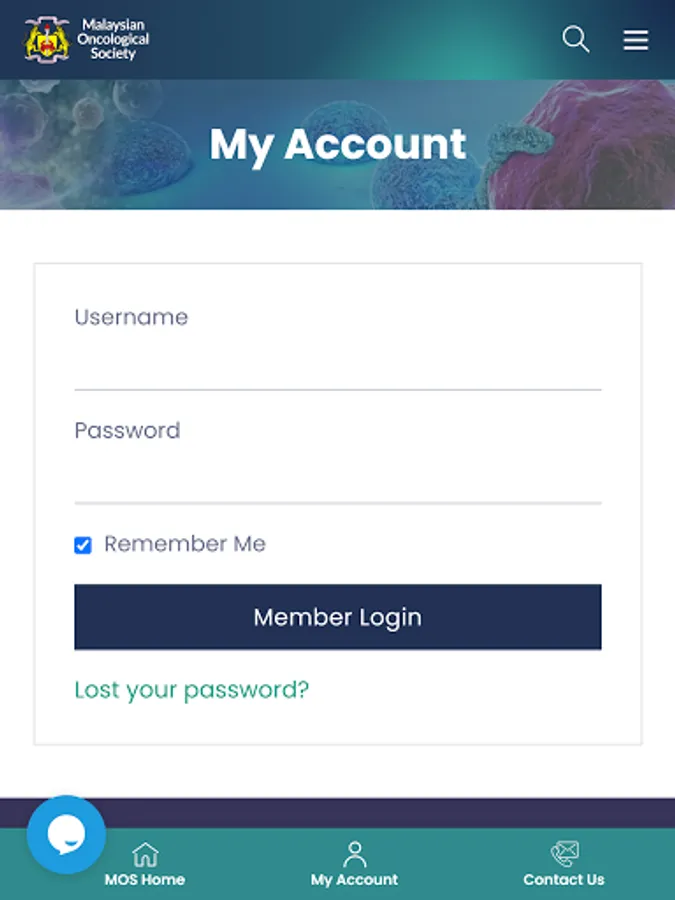Tap the My Account person icon
Viewport: 675px width, 900px height.
(355, 854)
